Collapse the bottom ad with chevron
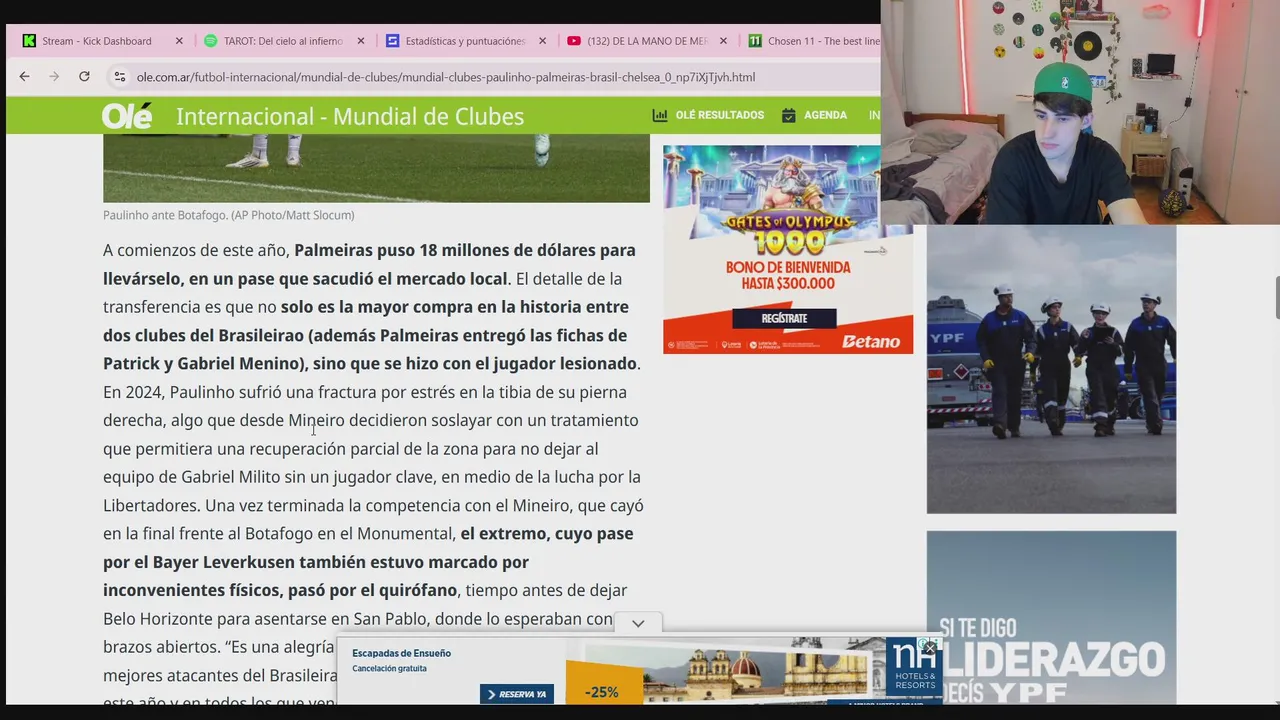Image resolution: width=1280 pixels, height=720 pixels. (638, 623)
